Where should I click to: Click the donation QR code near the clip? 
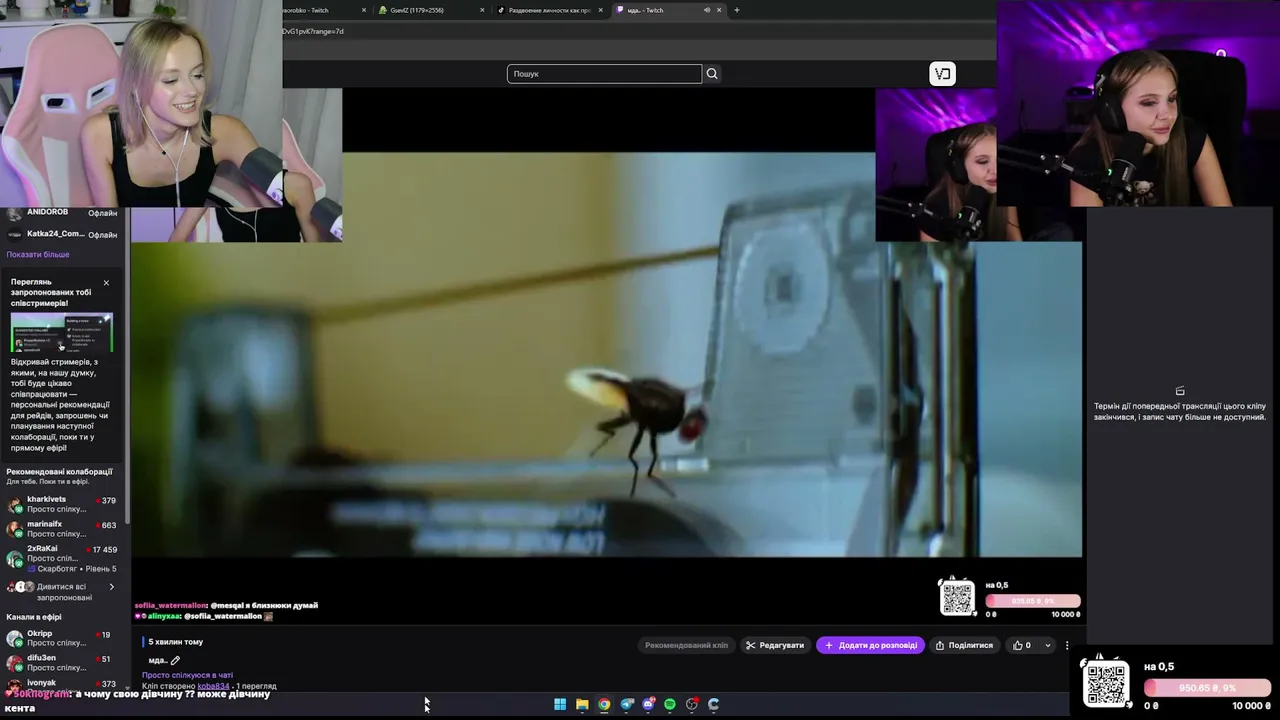957,597
